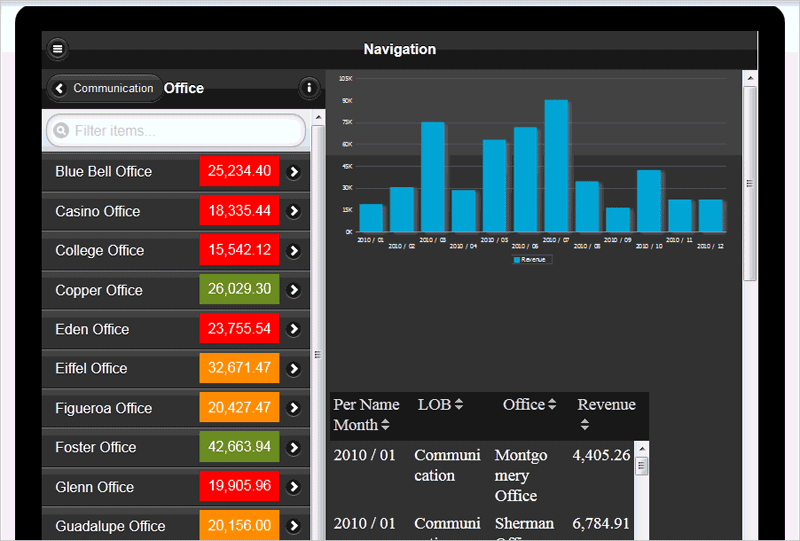
Task: Click the 20,156.00 value
Action: pyautogui.click(x=239, y=525)
